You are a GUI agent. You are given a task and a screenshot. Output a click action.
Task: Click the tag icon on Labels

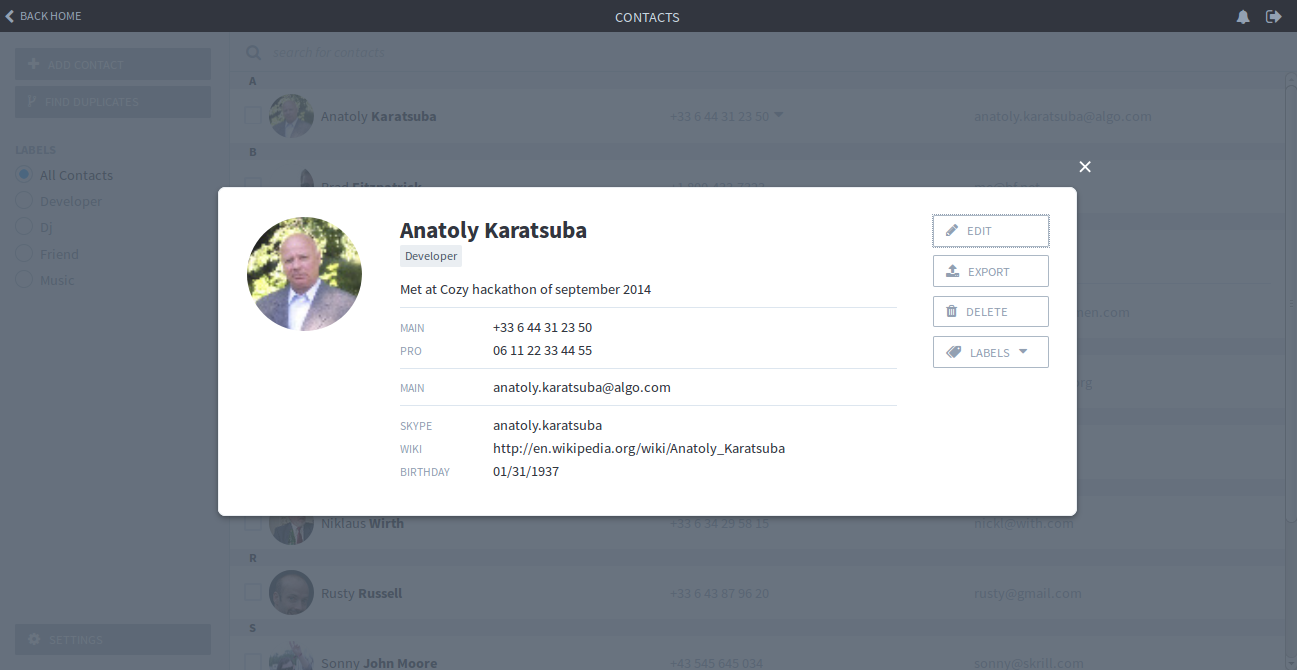tap(953, 352)
